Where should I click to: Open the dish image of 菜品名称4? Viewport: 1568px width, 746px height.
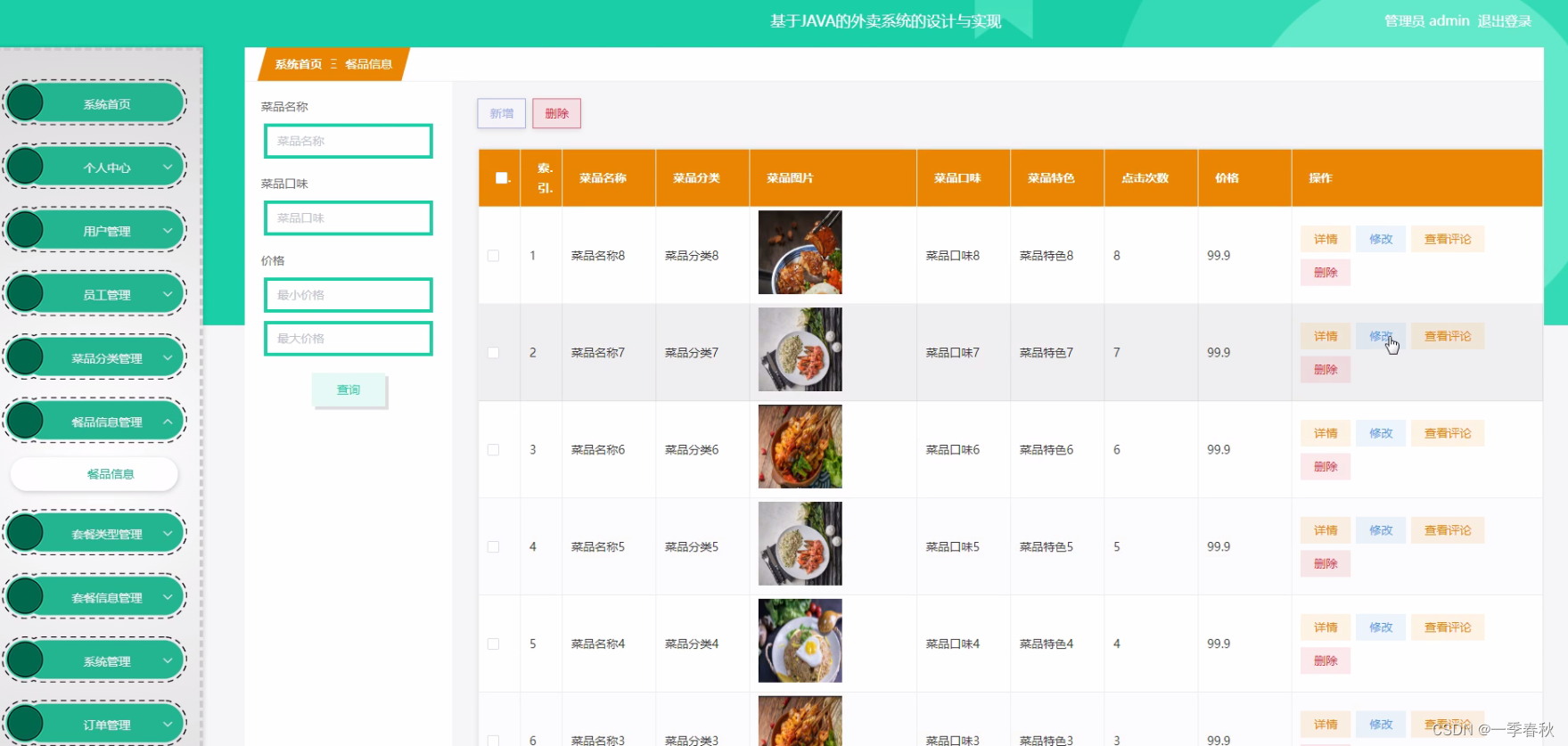(800, 641)
